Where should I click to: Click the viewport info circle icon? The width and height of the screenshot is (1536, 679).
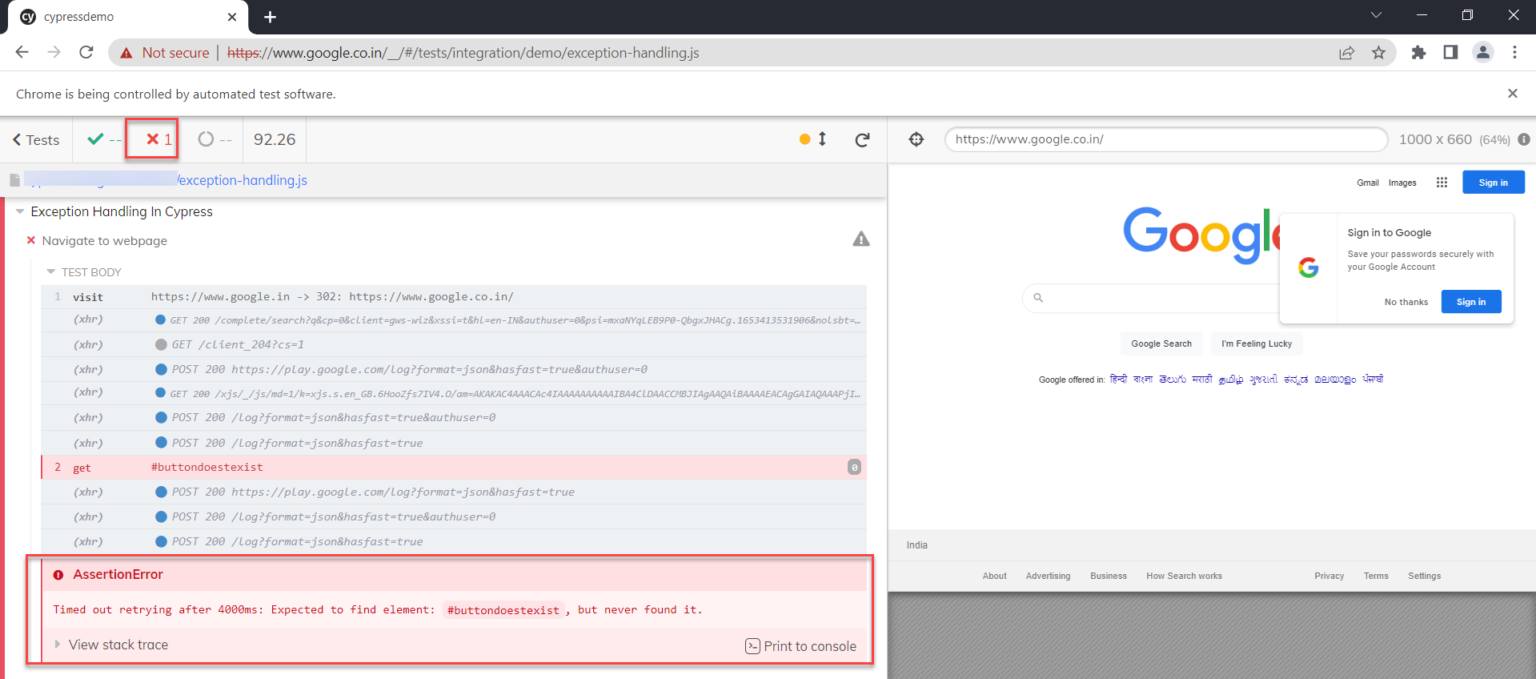pos(1525,140)
